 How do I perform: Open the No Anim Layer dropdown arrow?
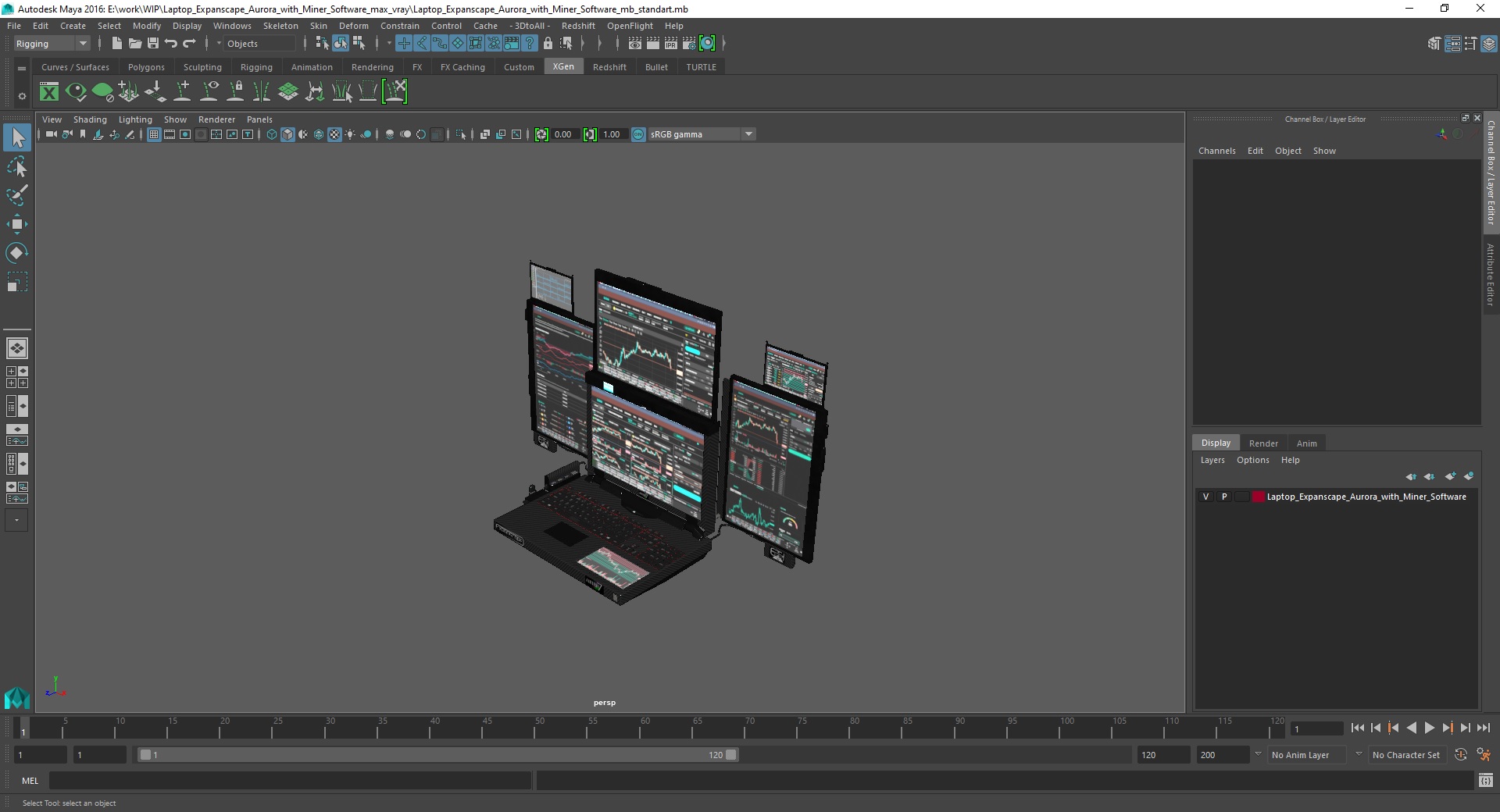1258,754
